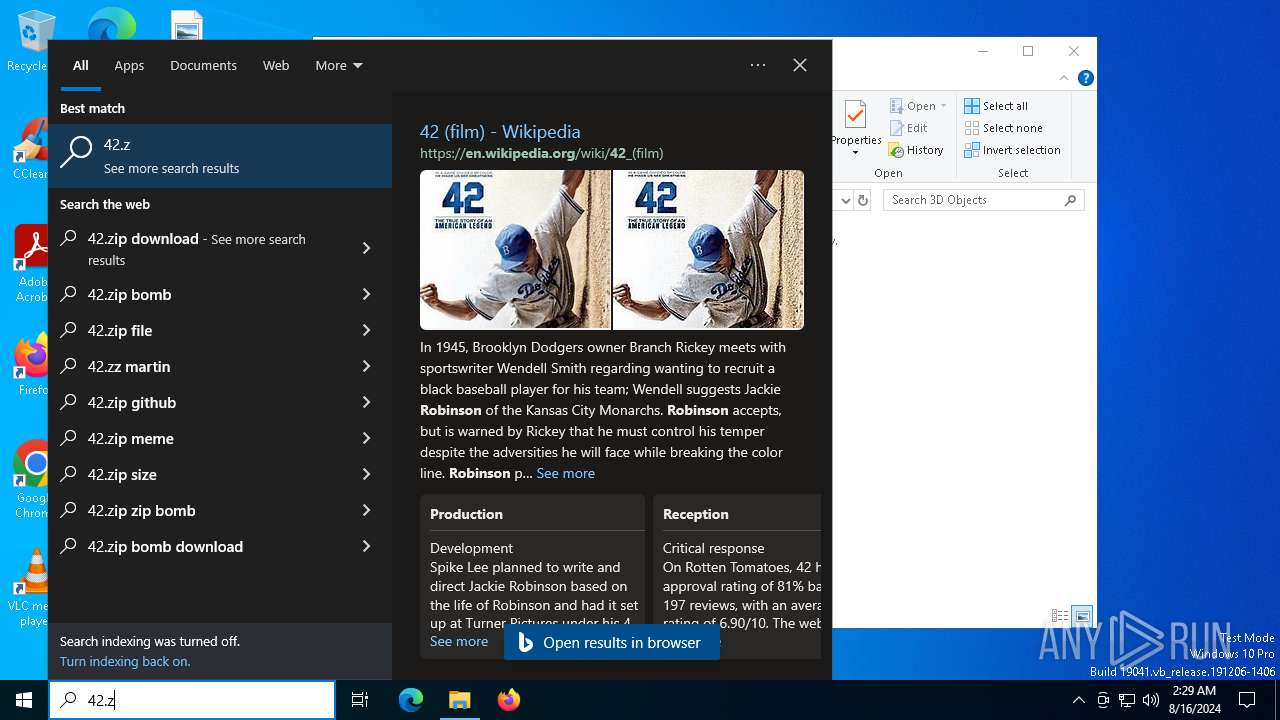
Task: Switch Explorer to large icons view
Action: click(x=1082, y=617)
